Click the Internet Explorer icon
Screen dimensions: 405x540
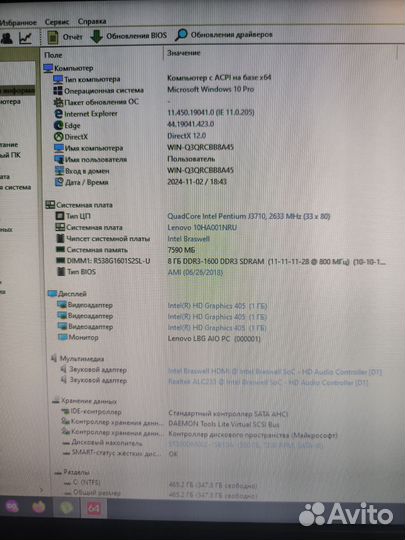point(59,114)
